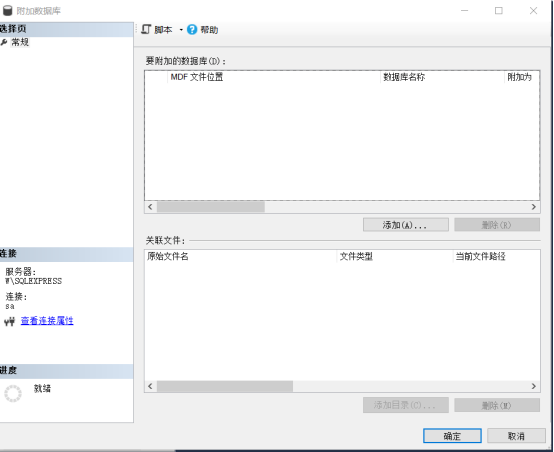Select the 常规 page item
Viewport: 554px width, 452px height.
(x=20, y=42)
